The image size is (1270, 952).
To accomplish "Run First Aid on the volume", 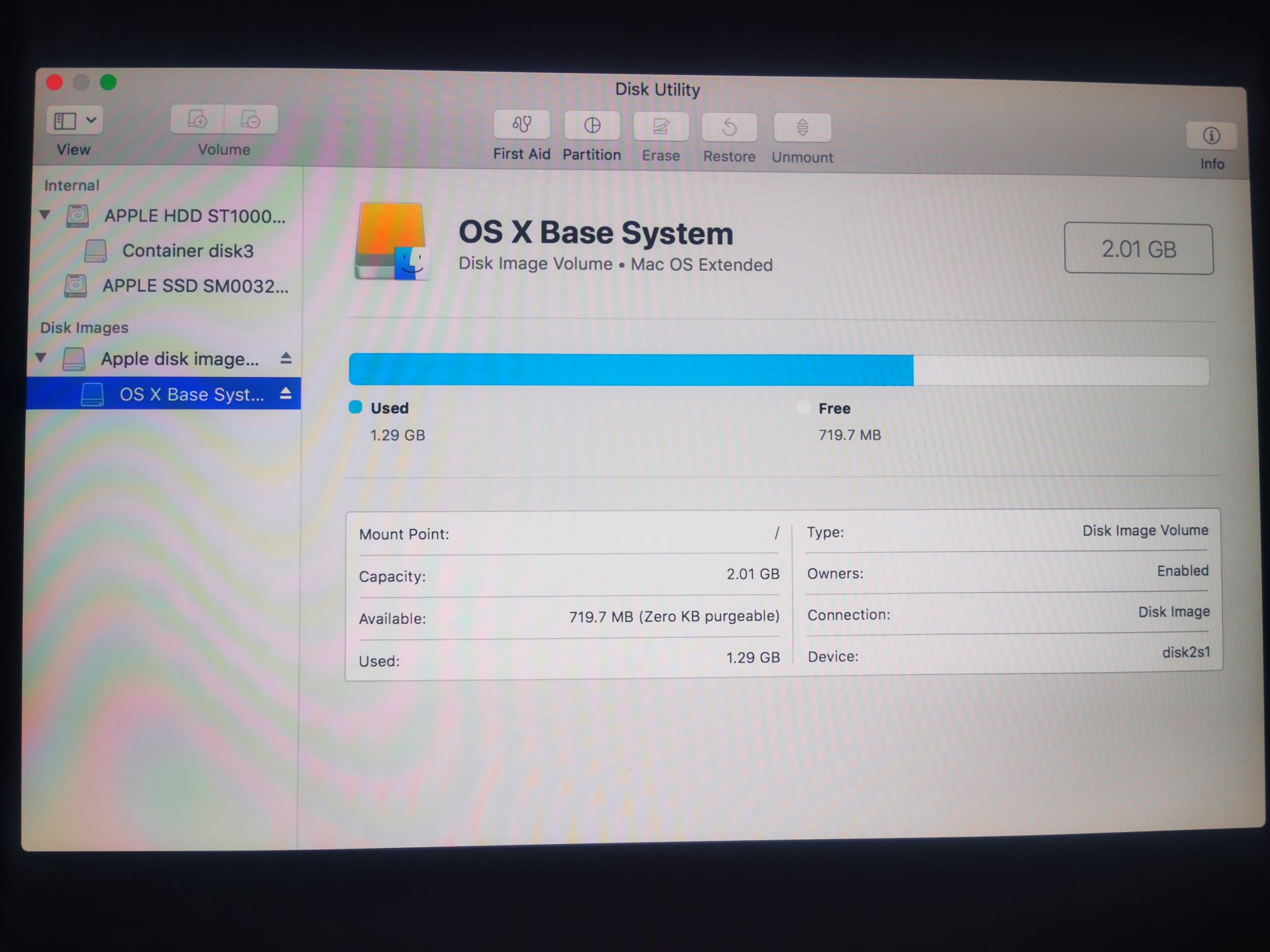I will click(522, 124).
